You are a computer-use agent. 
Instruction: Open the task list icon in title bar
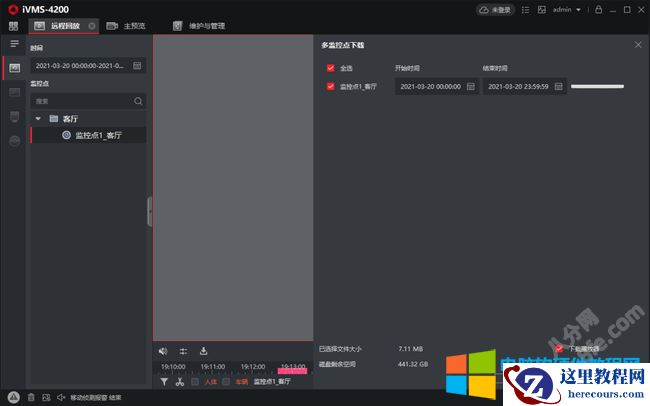click(x=525, y=10)
